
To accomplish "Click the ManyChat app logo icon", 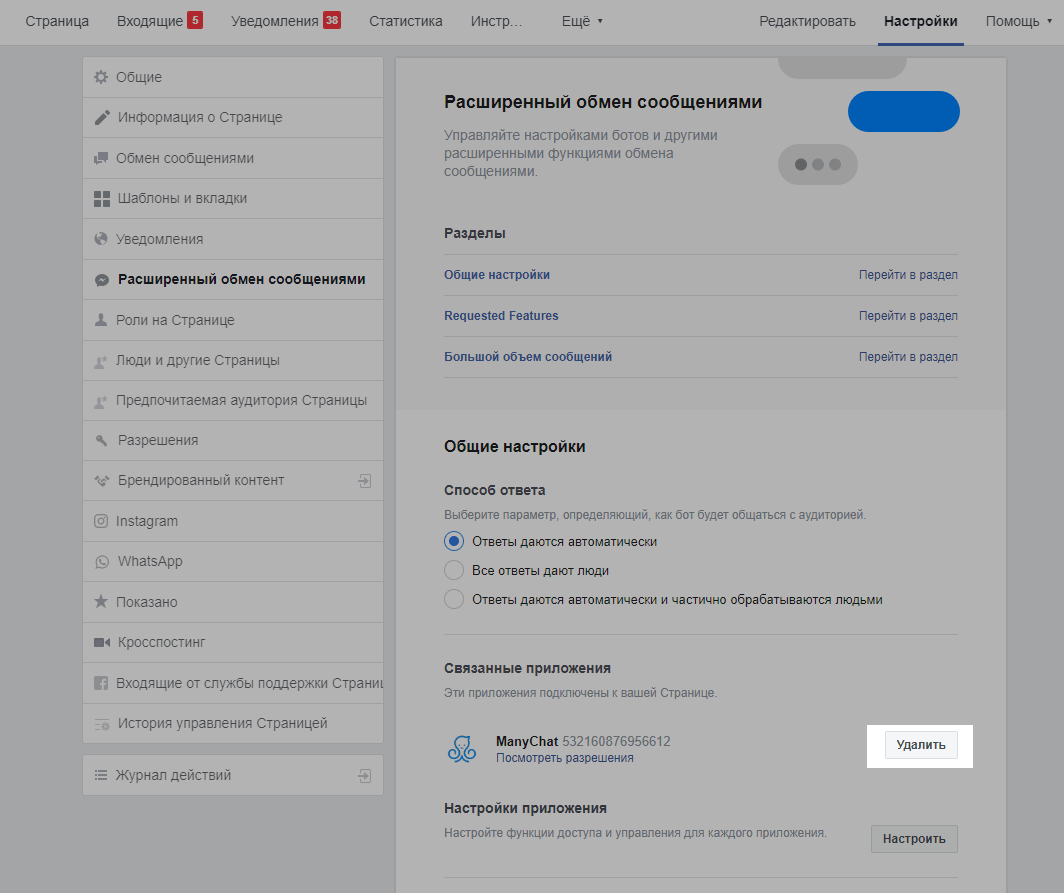I will (x=462, y=748).
